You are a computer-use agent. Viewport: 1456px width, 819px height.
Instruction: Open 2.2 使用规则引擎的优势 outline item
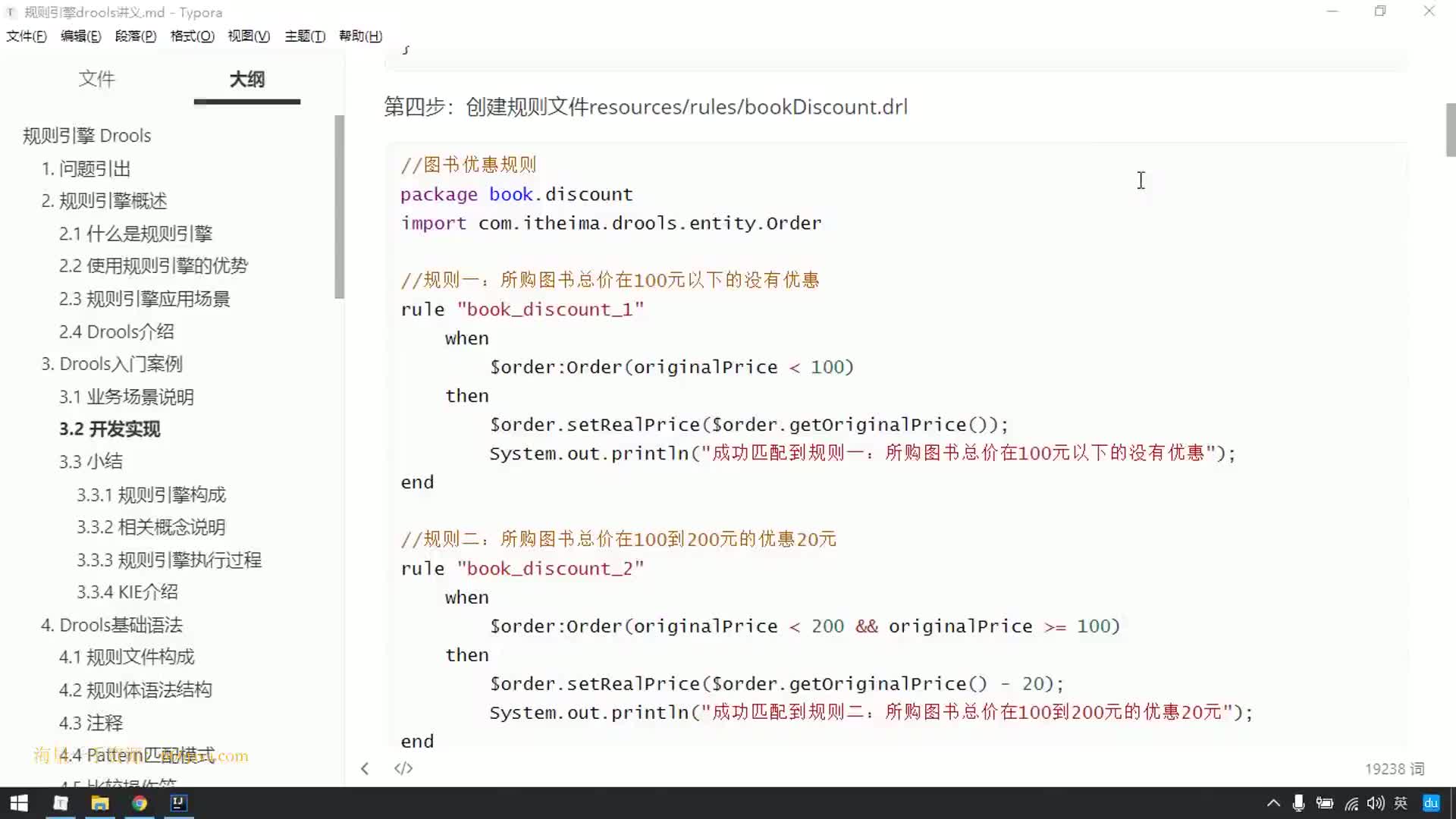pyautogui.click(x=153, y=266)
